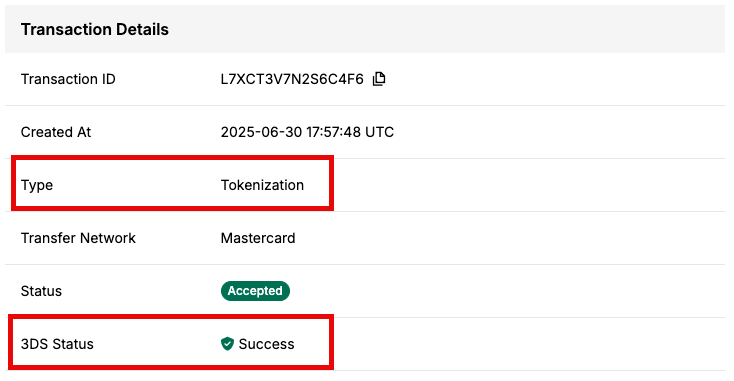
Task: Select the Accepted status badge
Action: coord(255,291)
